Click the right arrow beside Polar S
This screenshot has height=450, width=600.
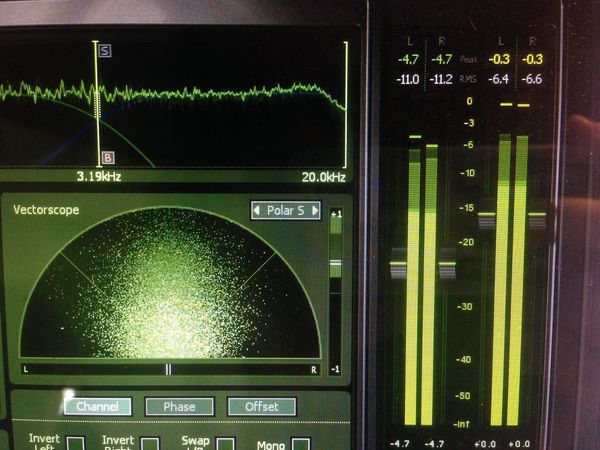coord(315,210)
